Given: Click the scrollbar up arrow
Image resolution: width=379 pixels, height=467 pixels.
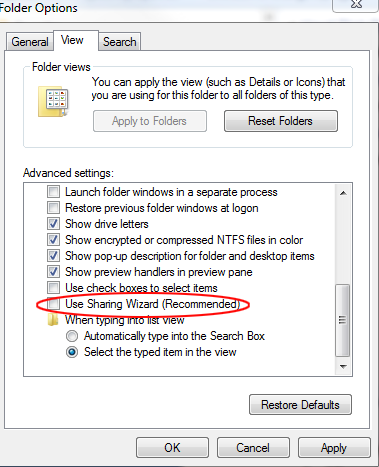Looking at the screenshot, I should pyautogui.click(x=343, y=193).
